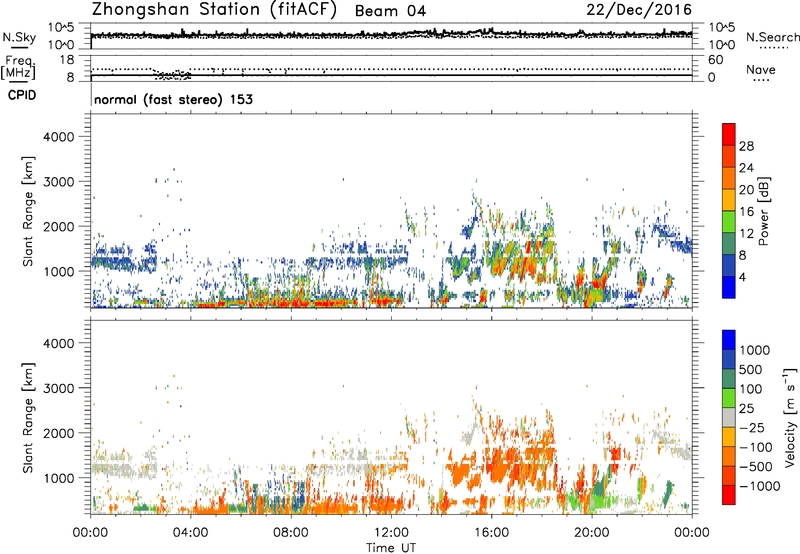
Task: Click the -500 label on the velocity colorbar
Action: point(756,466)
